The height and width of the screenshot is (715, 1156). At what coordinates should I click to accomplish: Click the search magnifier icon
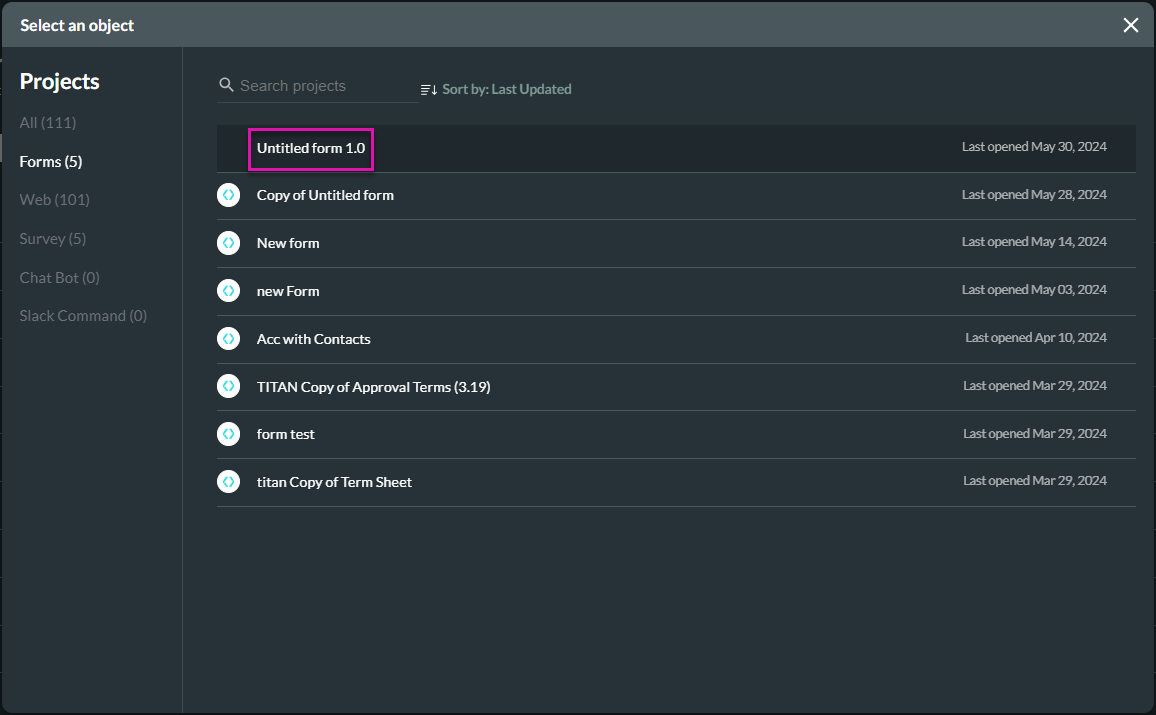pyautogui.click(x=226, y=85)
